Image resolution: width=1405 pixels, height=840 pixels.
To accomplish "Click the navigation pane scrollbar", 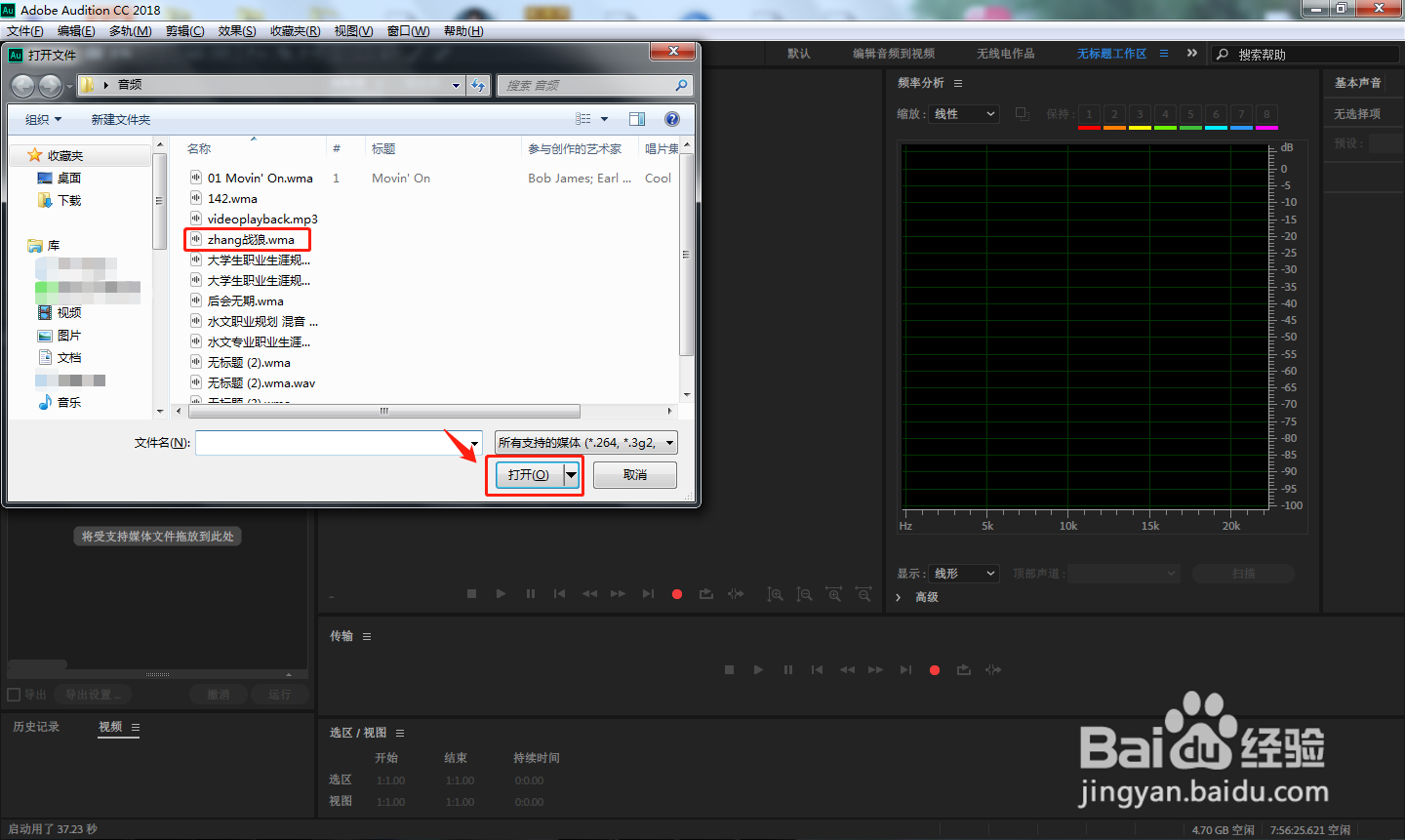I will click(159, 201).
